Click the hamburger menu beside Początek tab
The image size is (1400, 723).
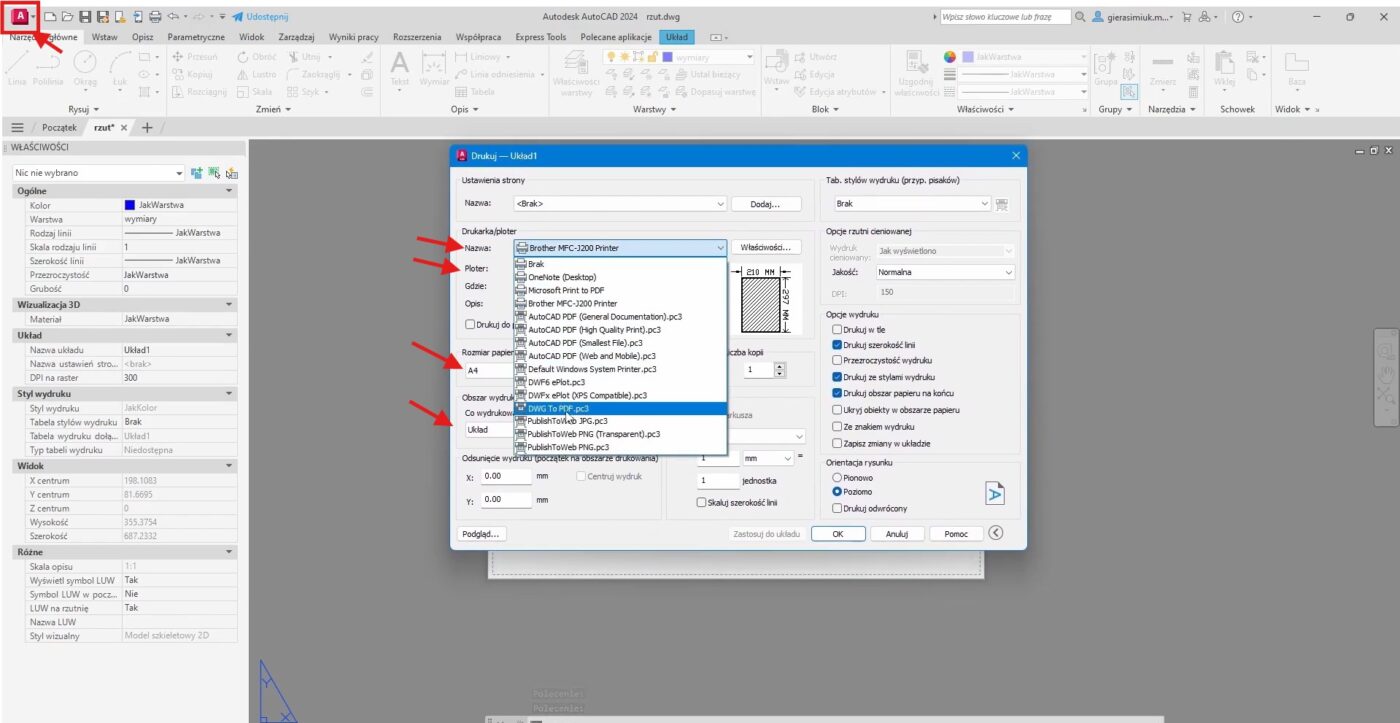17,128
